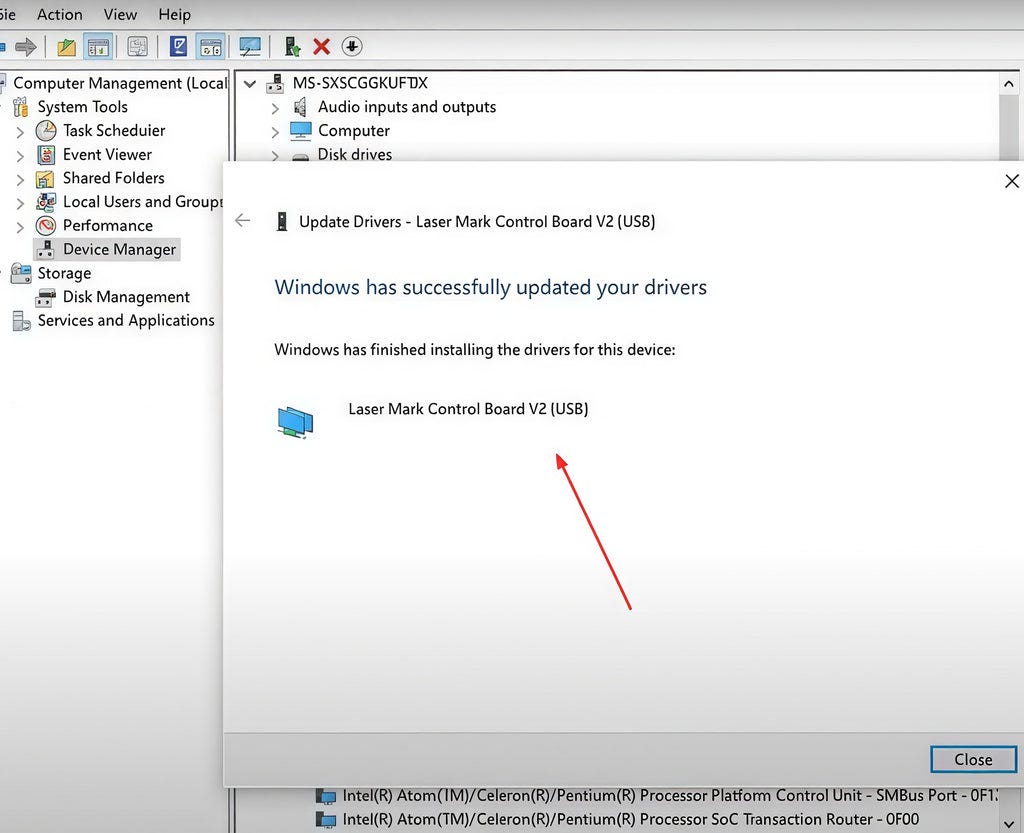This screenshot has width=1024, height=833.
Task: Select Disk Management in the tree
Action: click(x=126, y=297)
